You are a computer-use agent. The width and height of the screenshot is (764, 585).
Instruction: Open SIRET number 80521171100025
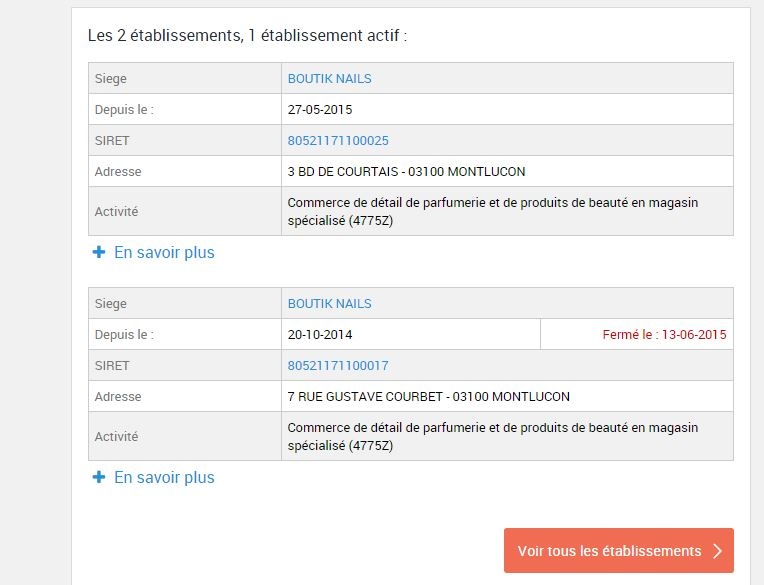point(338,141)
